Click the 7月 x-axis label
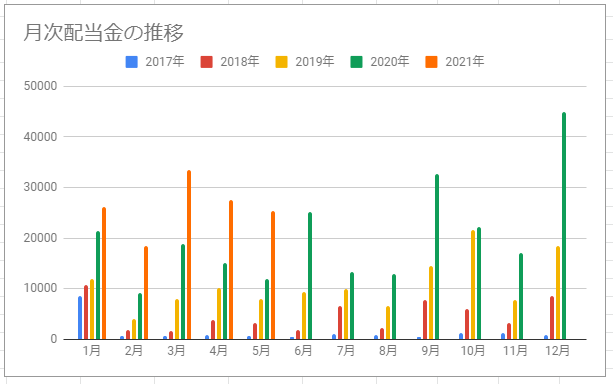The width and height of the screenshot is (613, 384). tap(346, 351)
